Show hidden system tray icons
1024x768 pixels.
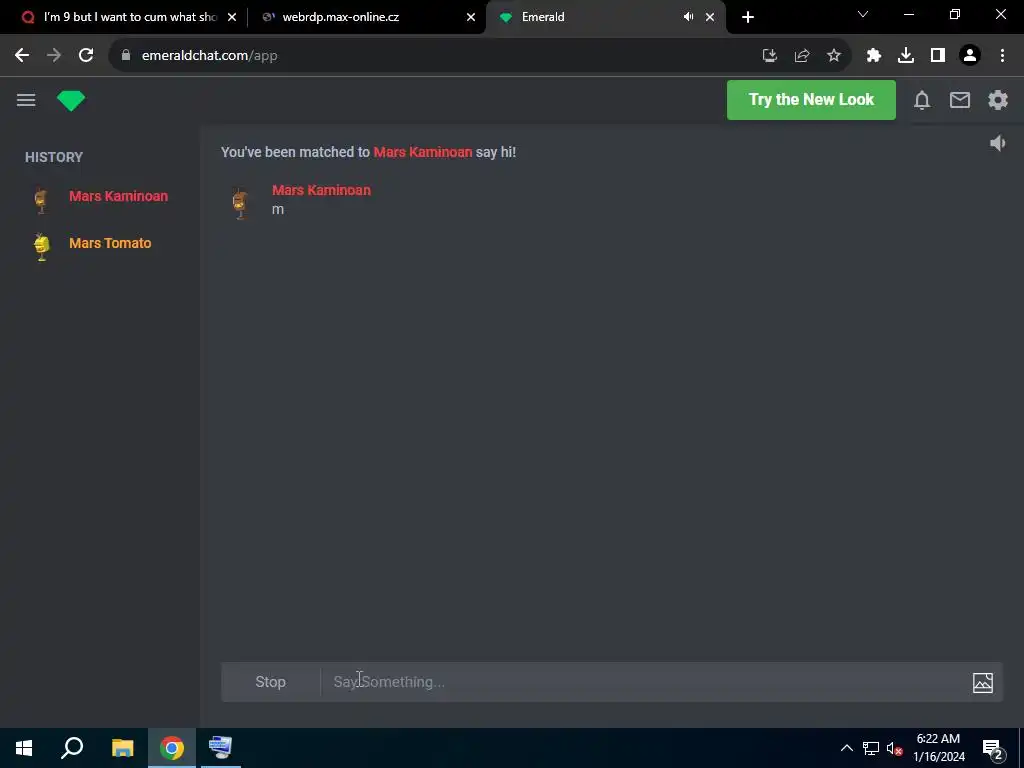846,748
